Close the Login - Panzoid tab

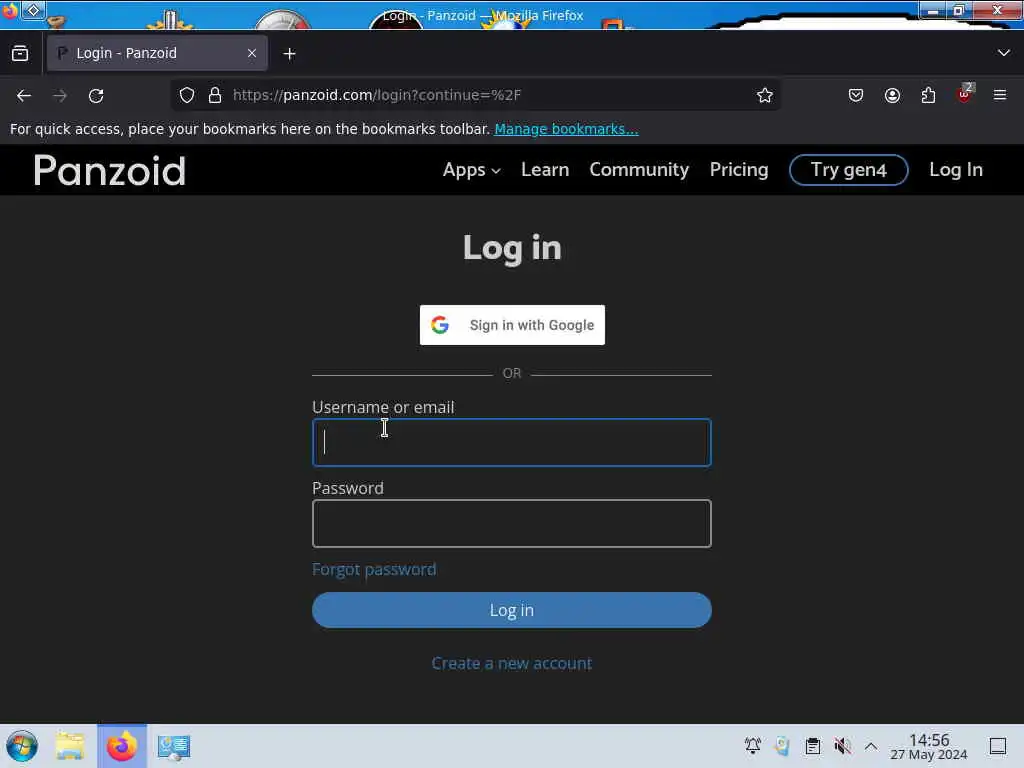[252, 54]
